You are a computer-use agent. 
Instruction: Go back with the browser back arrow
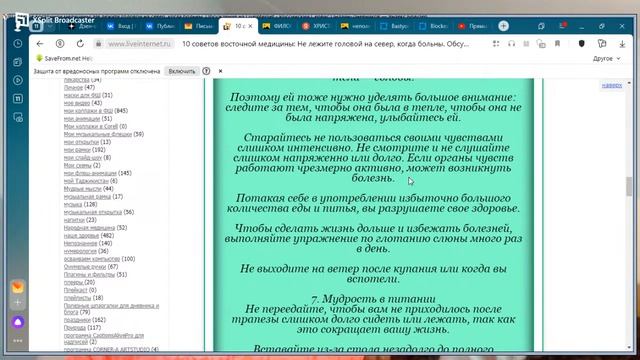(x=40, y=44)
